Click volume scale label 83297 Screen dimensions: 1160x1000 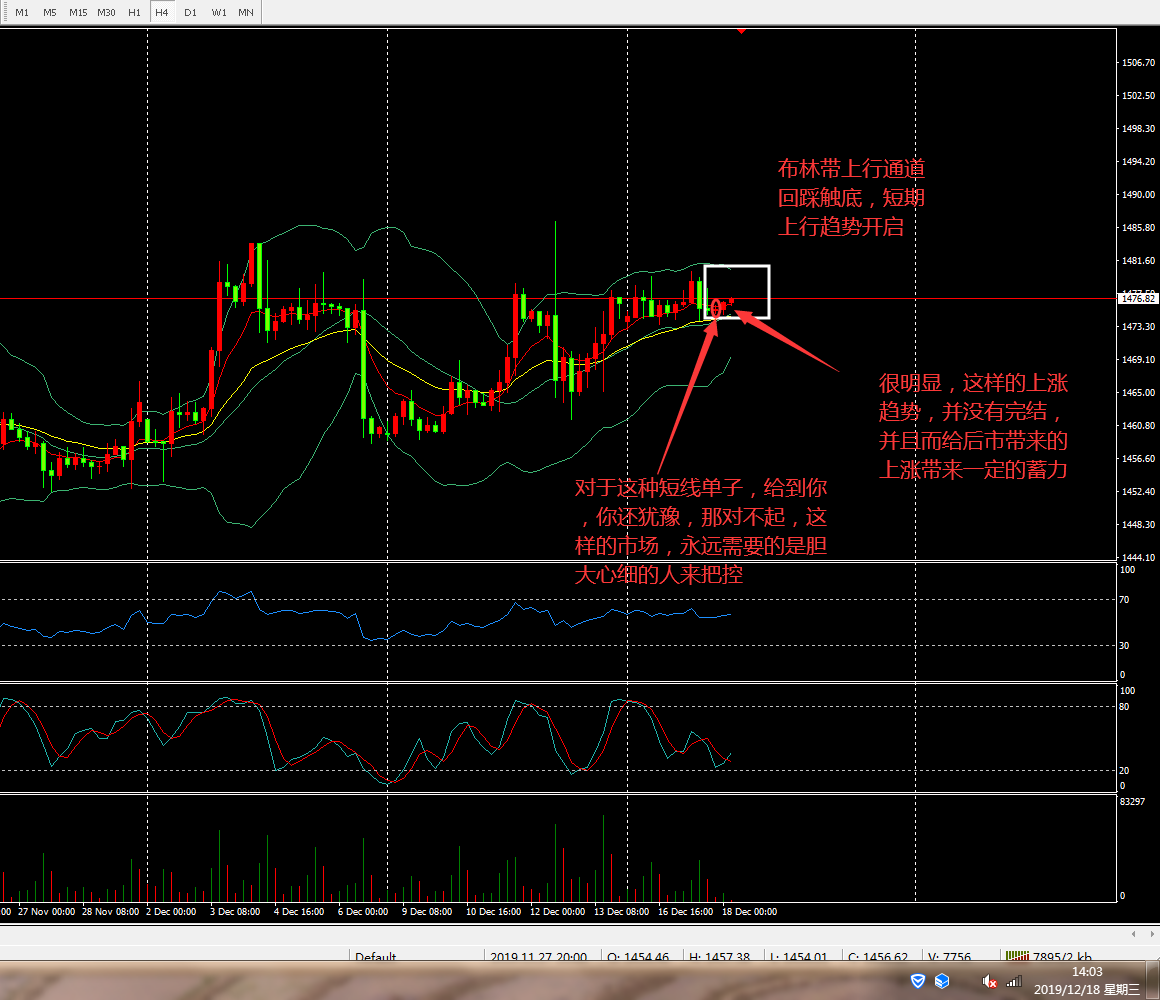click(x=1132, y=801)
